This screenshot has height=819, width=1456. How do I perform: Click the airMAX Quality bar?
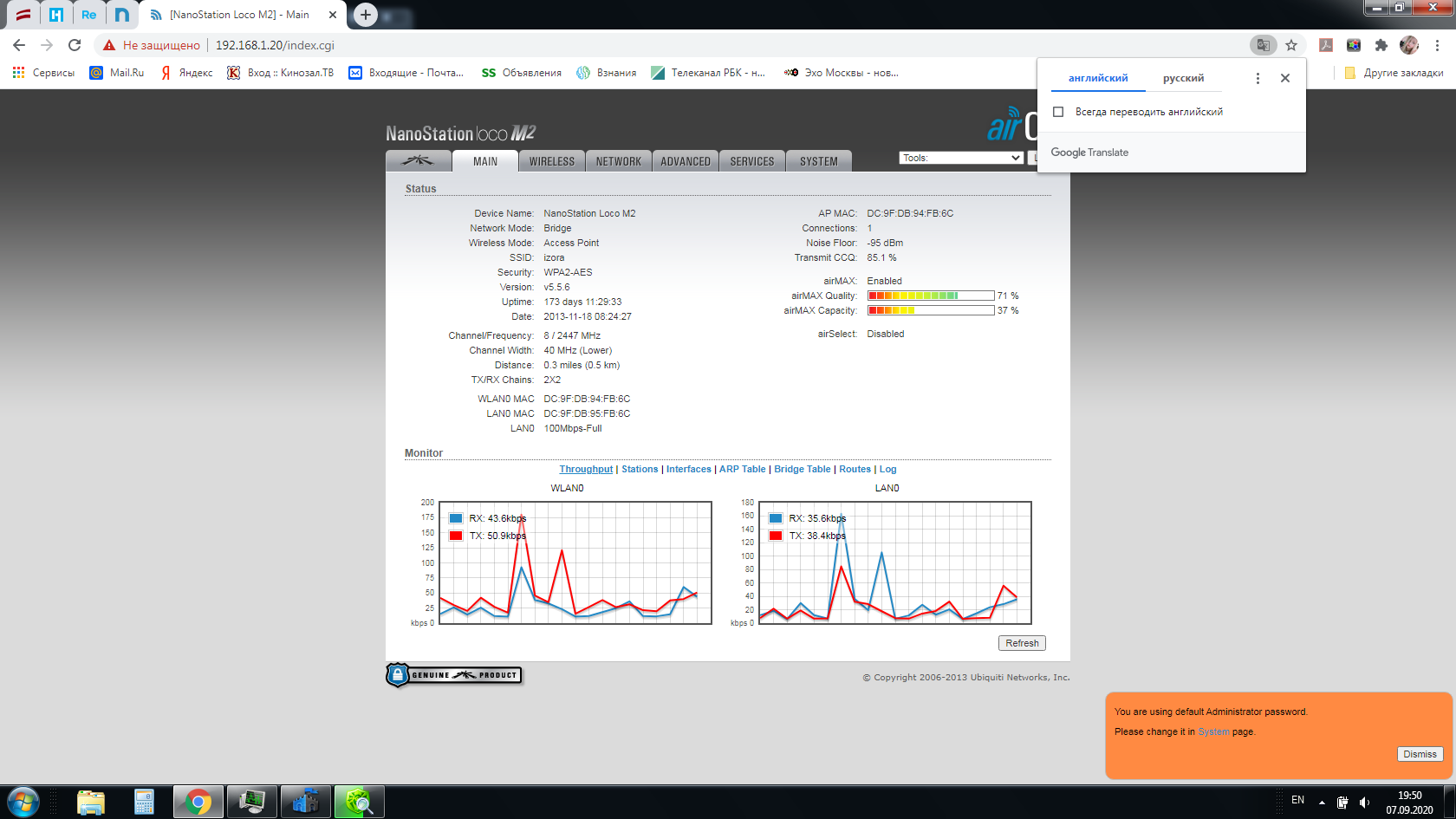[931, 296]
